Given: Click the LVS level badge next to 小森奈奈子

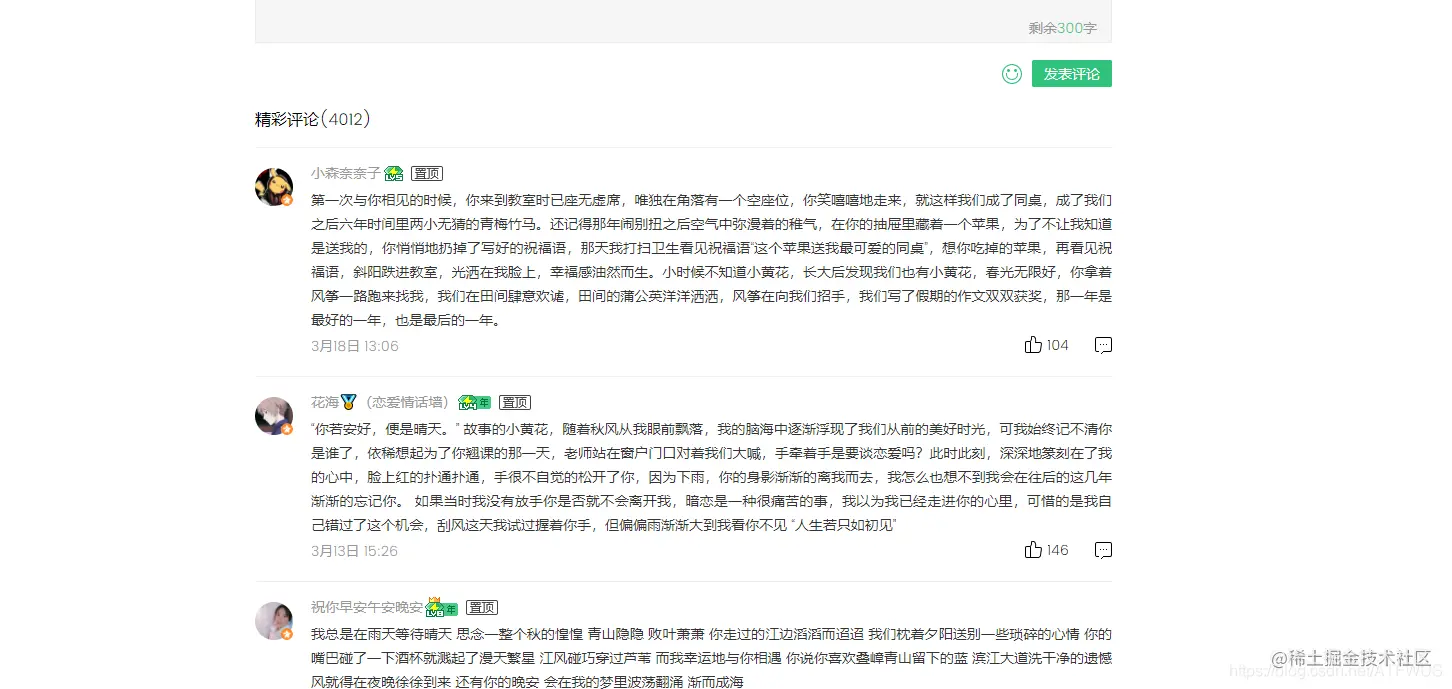Looking at the screenshot, I should point(393,172).
